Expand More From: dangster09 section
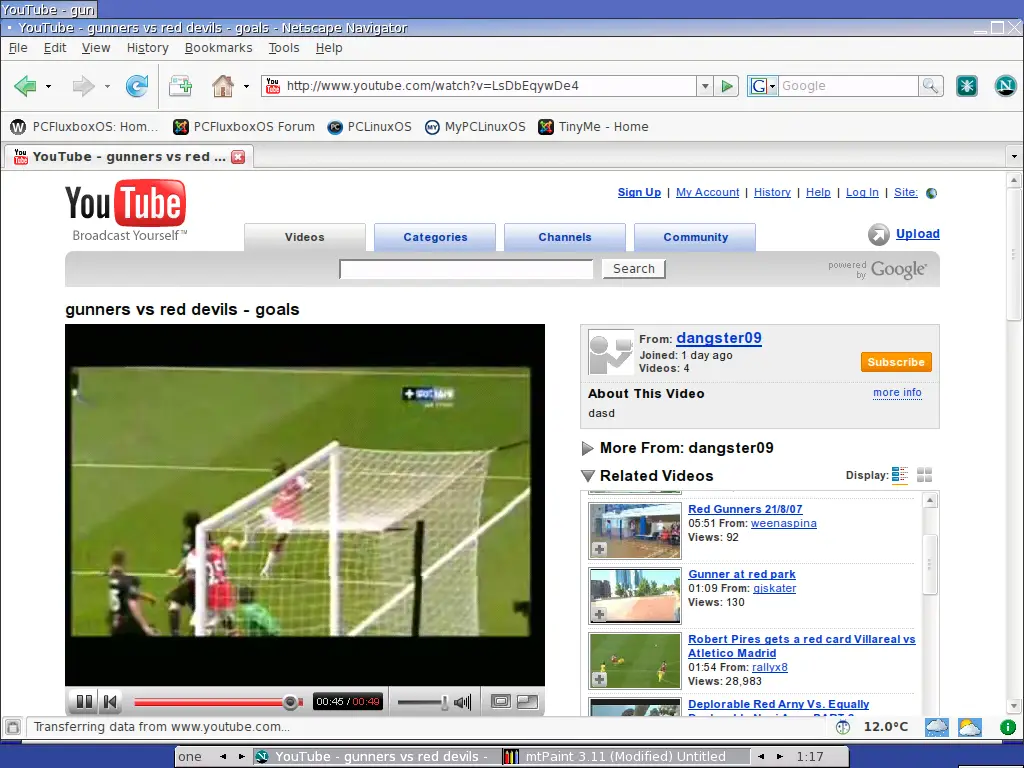1024x768 pixels. 587,449
